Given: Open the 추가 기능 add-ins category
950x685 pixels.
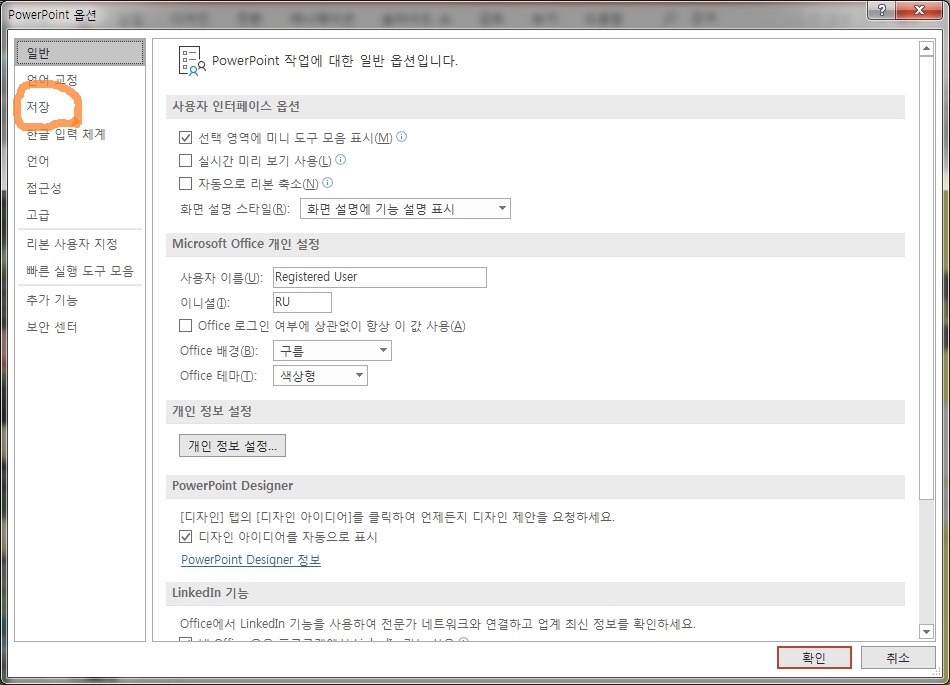Looking at the screenshot, I should [x=80, y=300].
